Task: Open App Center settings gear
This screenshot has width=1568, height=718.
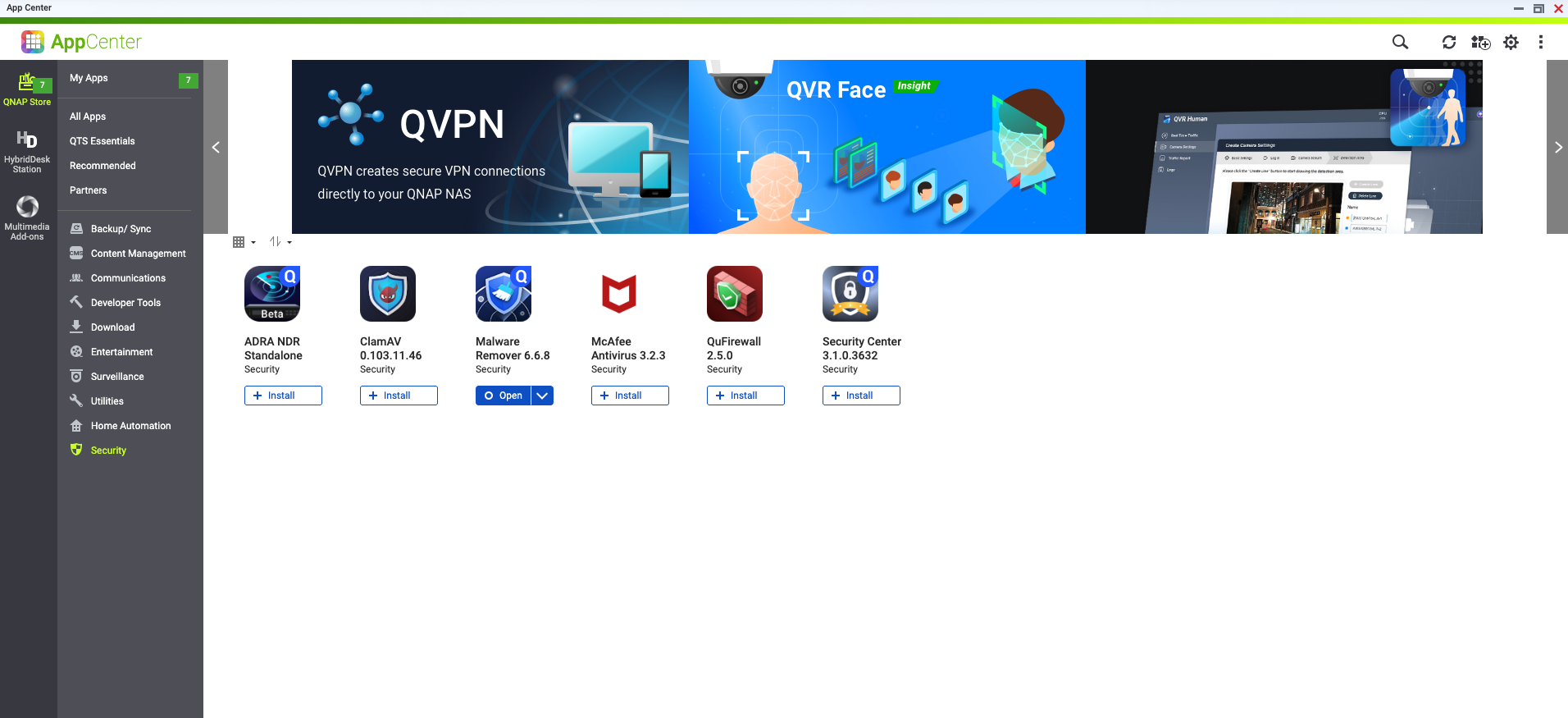Action: click(1511, 42)
